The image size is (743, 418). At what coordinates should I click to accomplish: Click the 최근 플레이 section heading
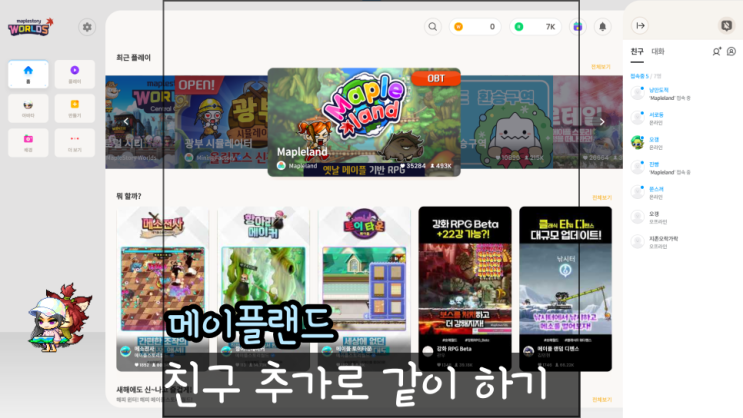point(134,57)
